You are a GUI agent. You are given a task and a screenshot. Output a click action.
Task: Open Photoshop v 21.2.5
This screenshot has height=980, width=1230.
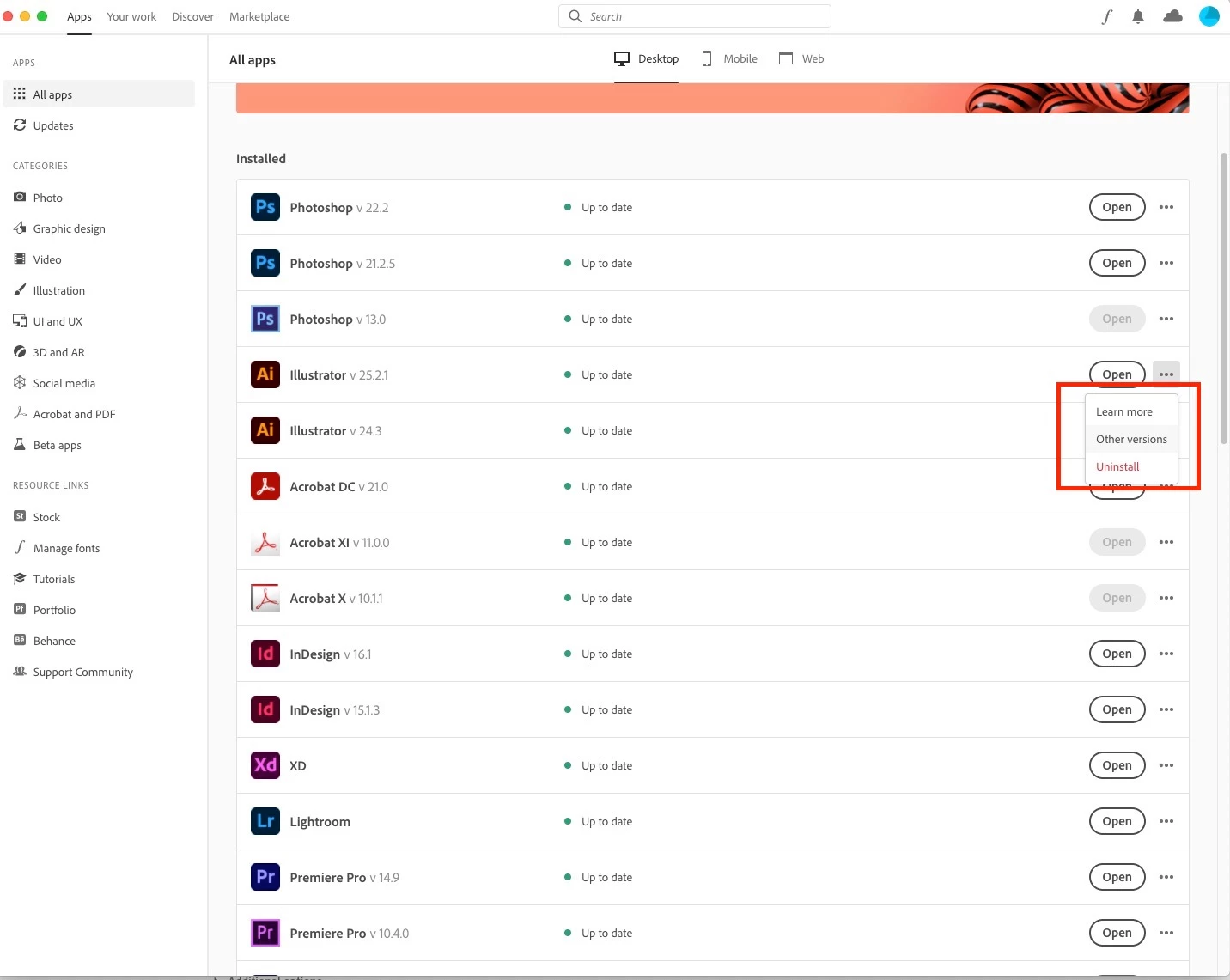(x=1117, y=263)
